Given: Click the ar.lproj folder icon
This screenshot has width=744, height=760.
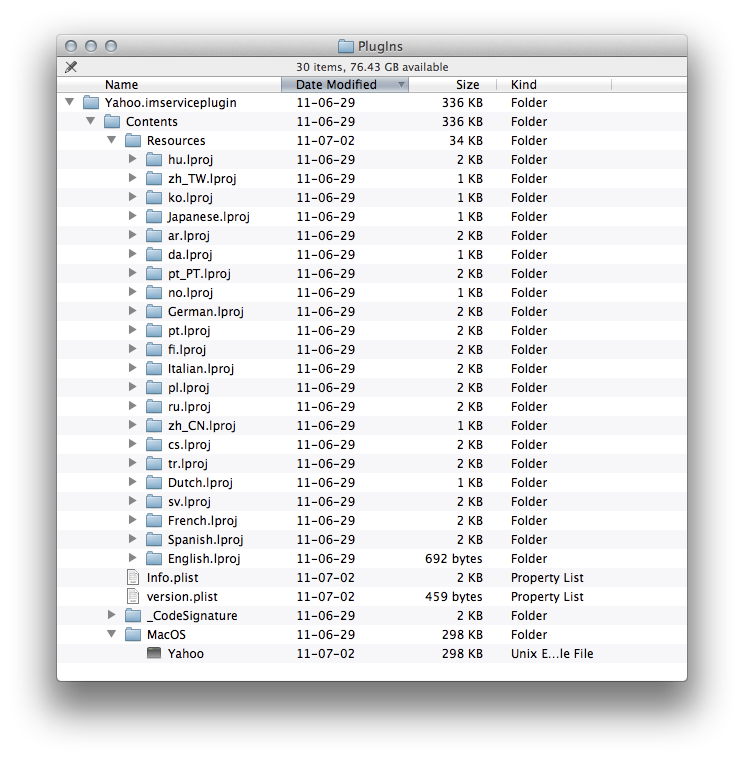Looking at the screenshot, I should 154,236.
